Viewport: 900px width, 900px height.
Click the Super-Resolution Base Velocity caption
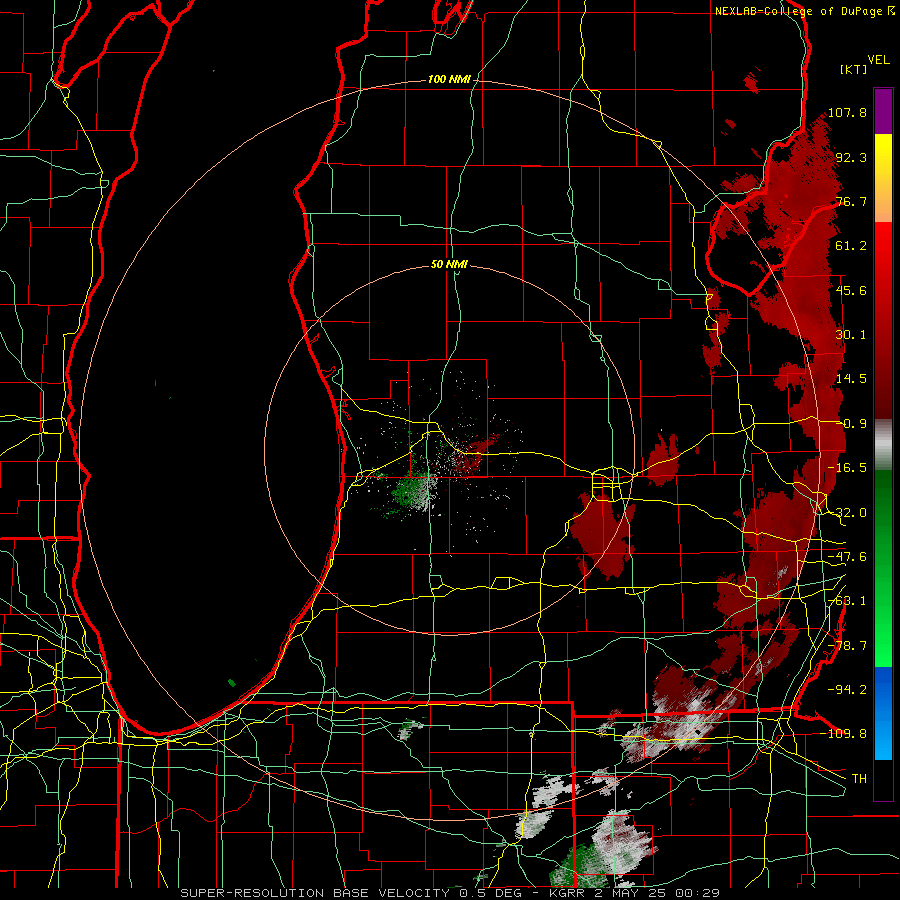click(x=450, y=893)
